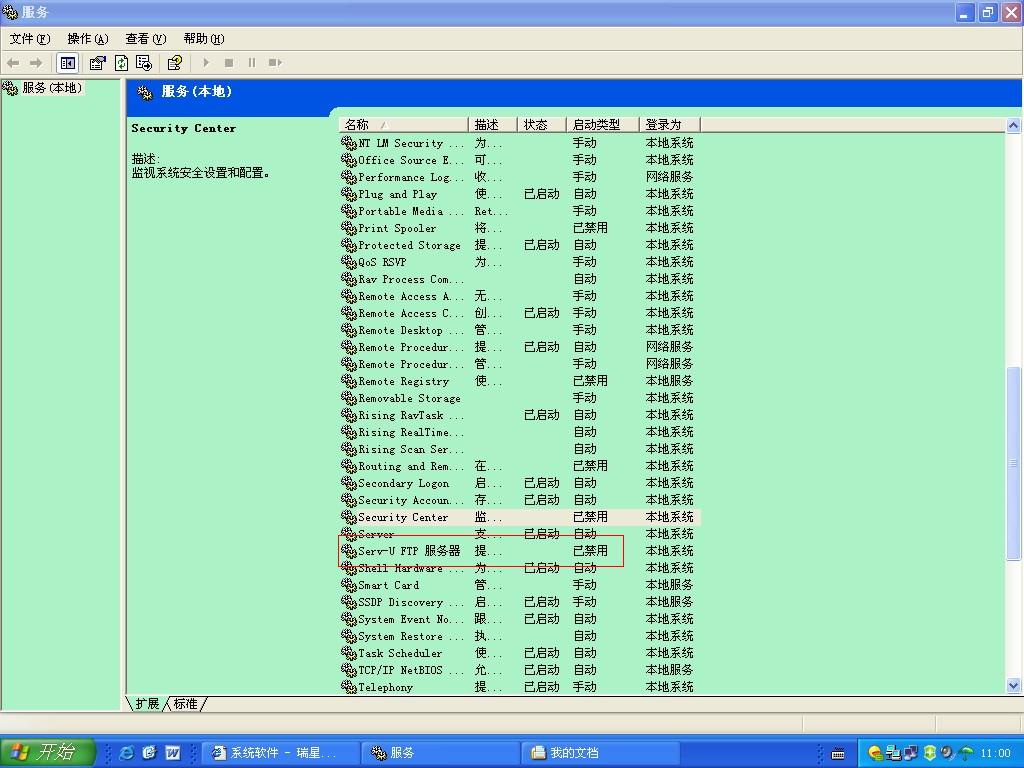Click the green umbrella tray icon

point(966,753)
